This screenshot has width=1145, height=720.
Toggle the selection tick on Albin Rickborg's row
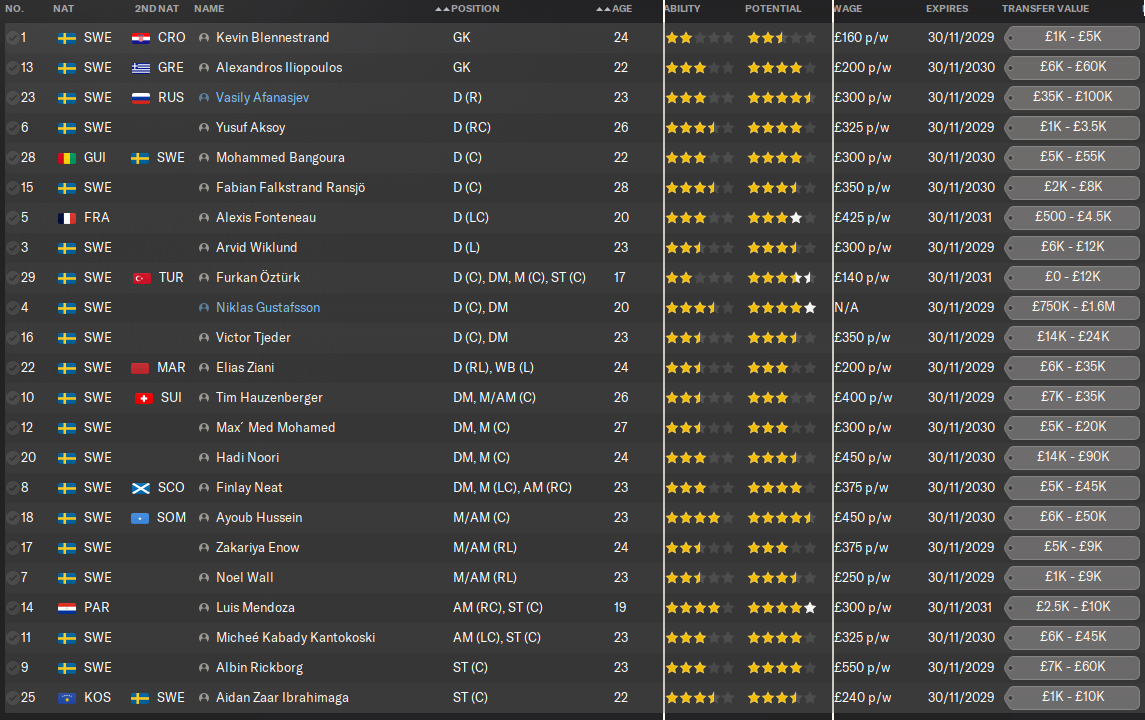pyautogui.click(x=11, y=668)
